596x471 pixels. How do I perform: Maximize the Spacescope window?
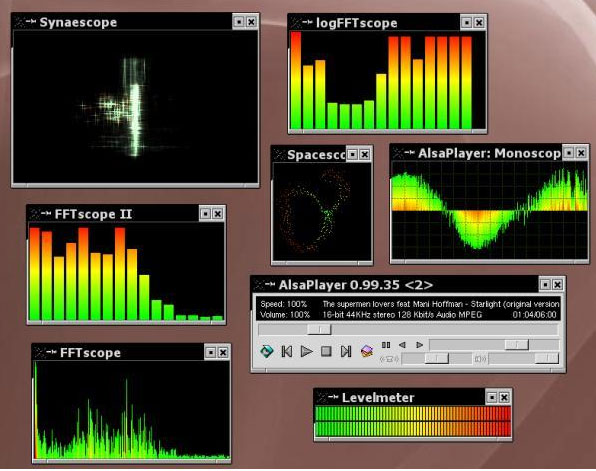(352, 154)
